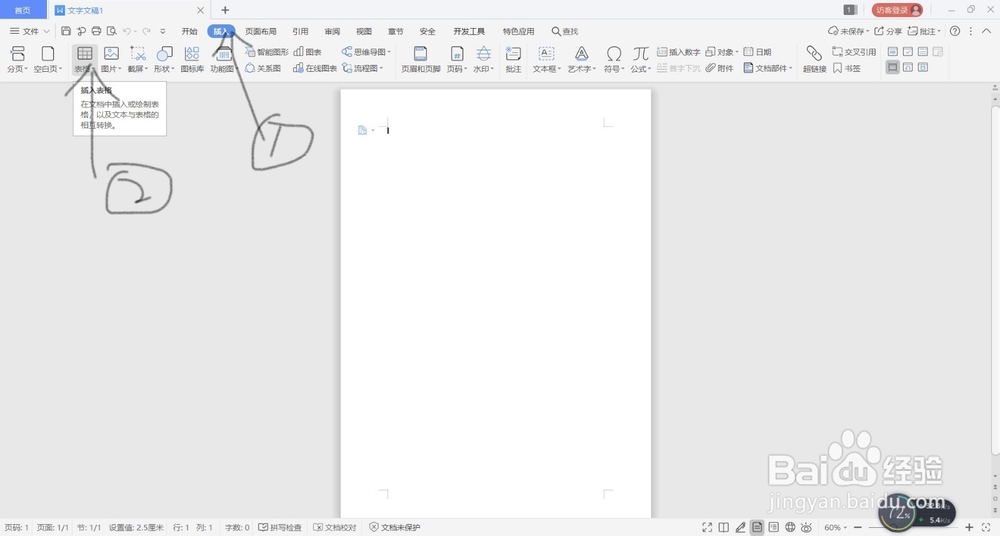The image size is (1000, 536).
Task: Expand the 分页 page break dropdown
Action: click(17, 69)
